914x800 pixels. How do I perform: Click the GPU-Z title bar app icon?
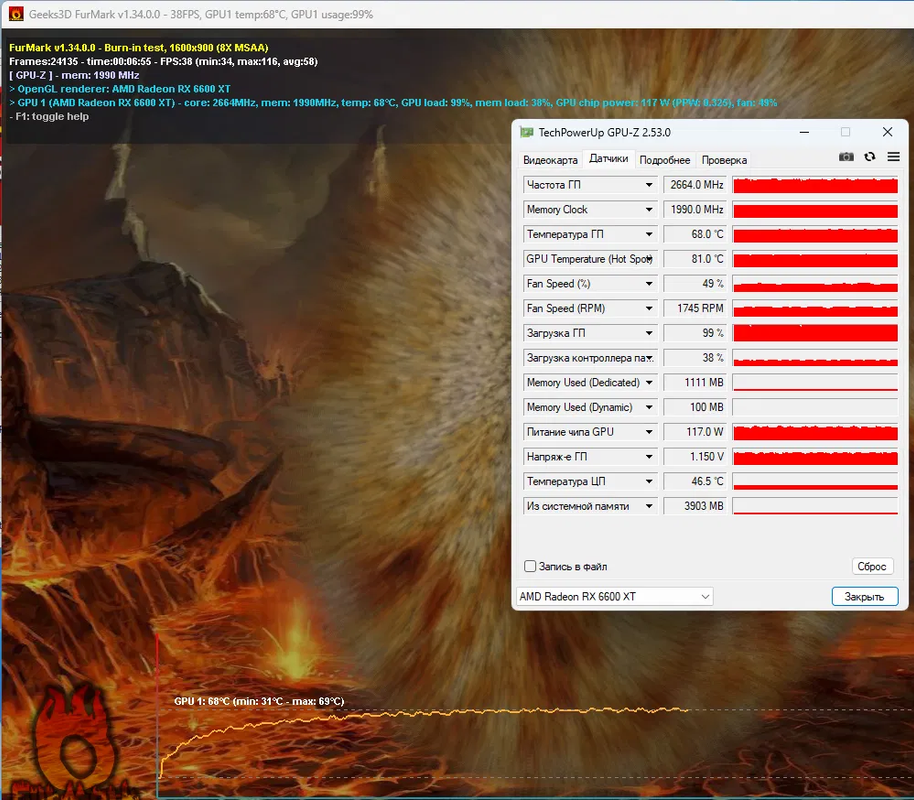[x=526, y=132]
